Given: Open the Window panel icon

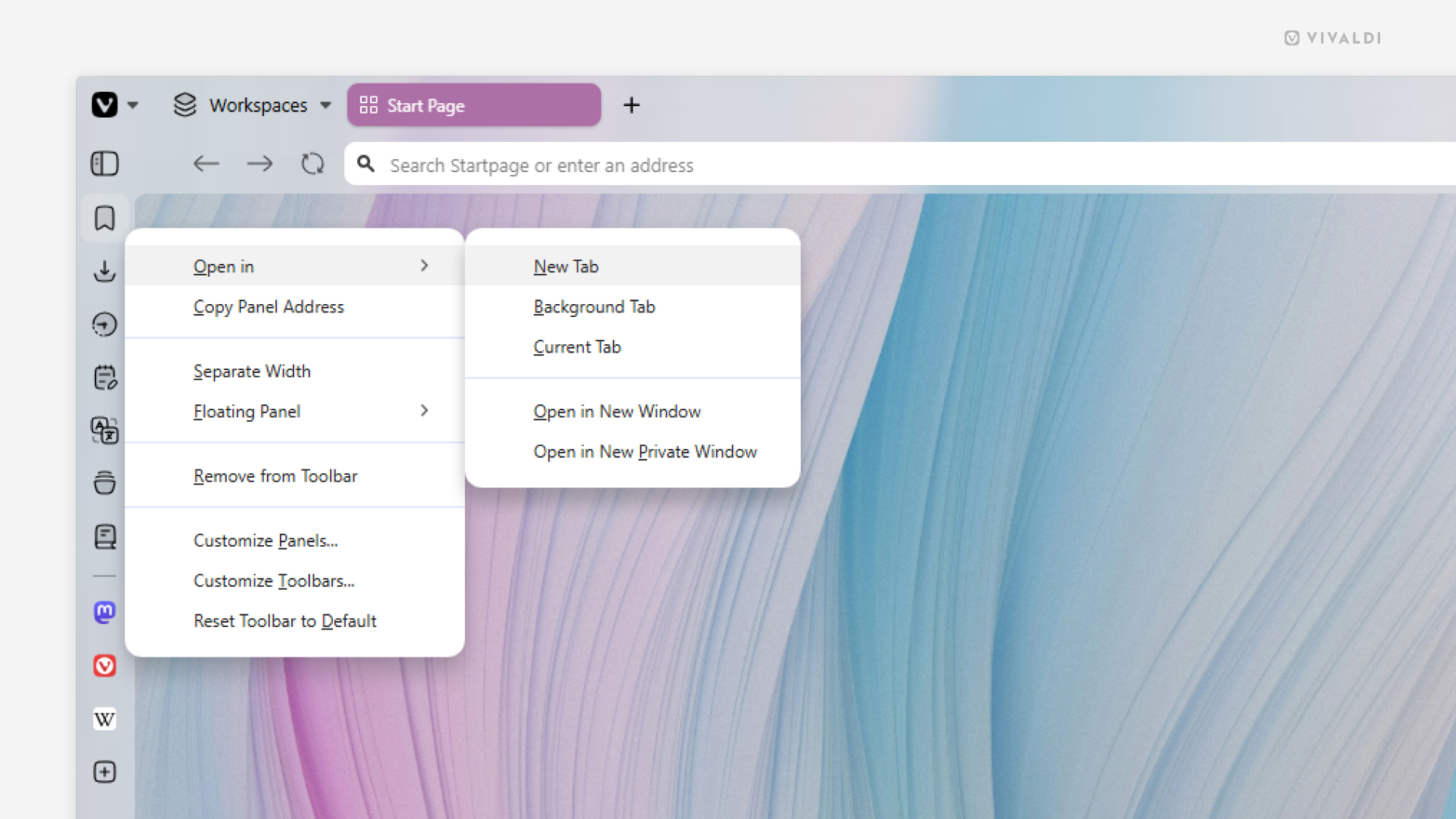Looking at the screenshot, I should pyautogui.click(x=105, y=483).
